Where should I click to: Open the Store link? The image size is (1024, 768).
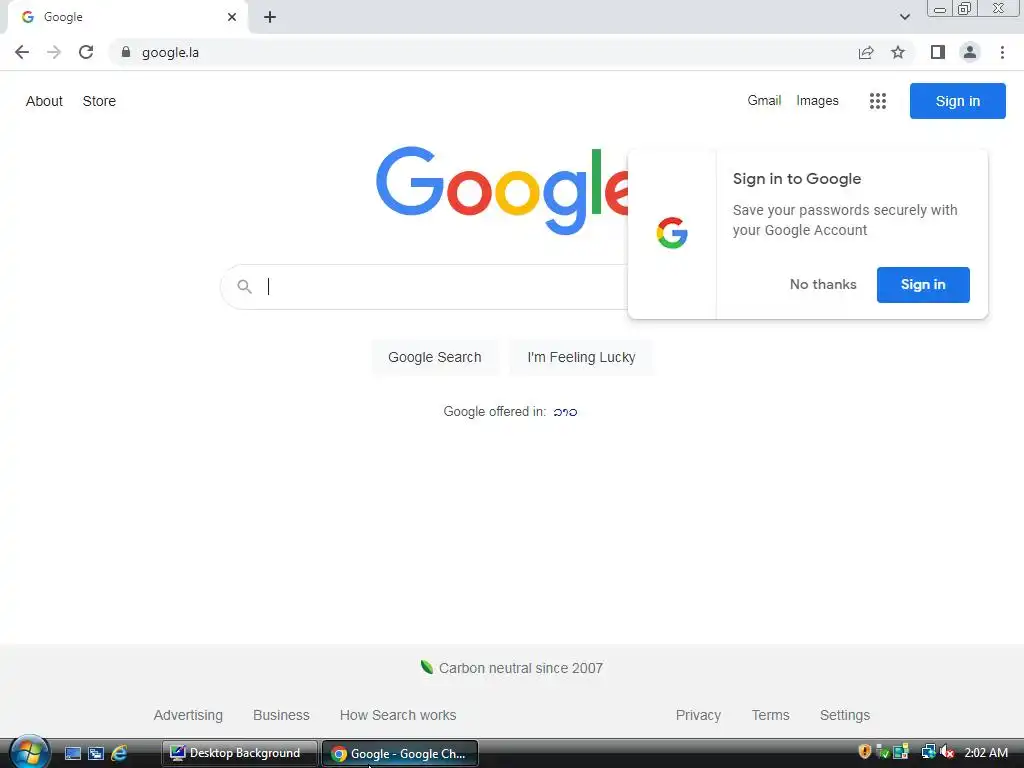[x=99, y=101]
